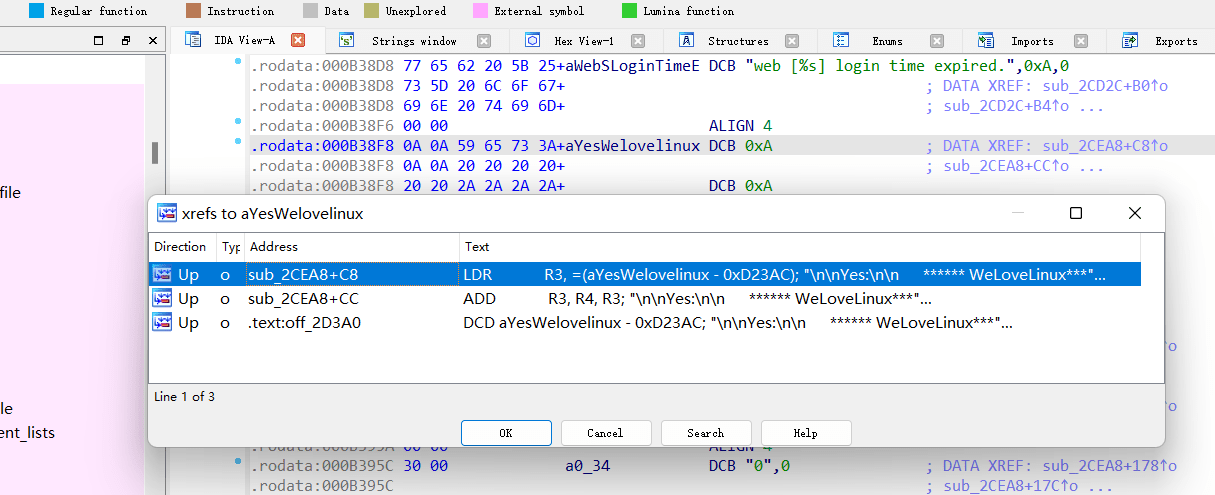Click Cancel in the xrefs dialog

(605, 433)
